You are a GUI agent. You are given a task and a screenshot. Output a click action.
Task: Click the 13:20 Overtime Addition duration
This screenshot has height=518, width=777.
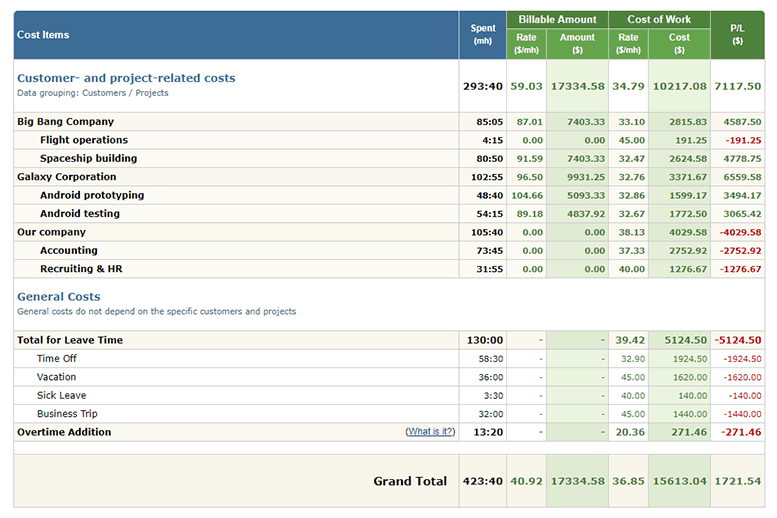pos(488,432)
